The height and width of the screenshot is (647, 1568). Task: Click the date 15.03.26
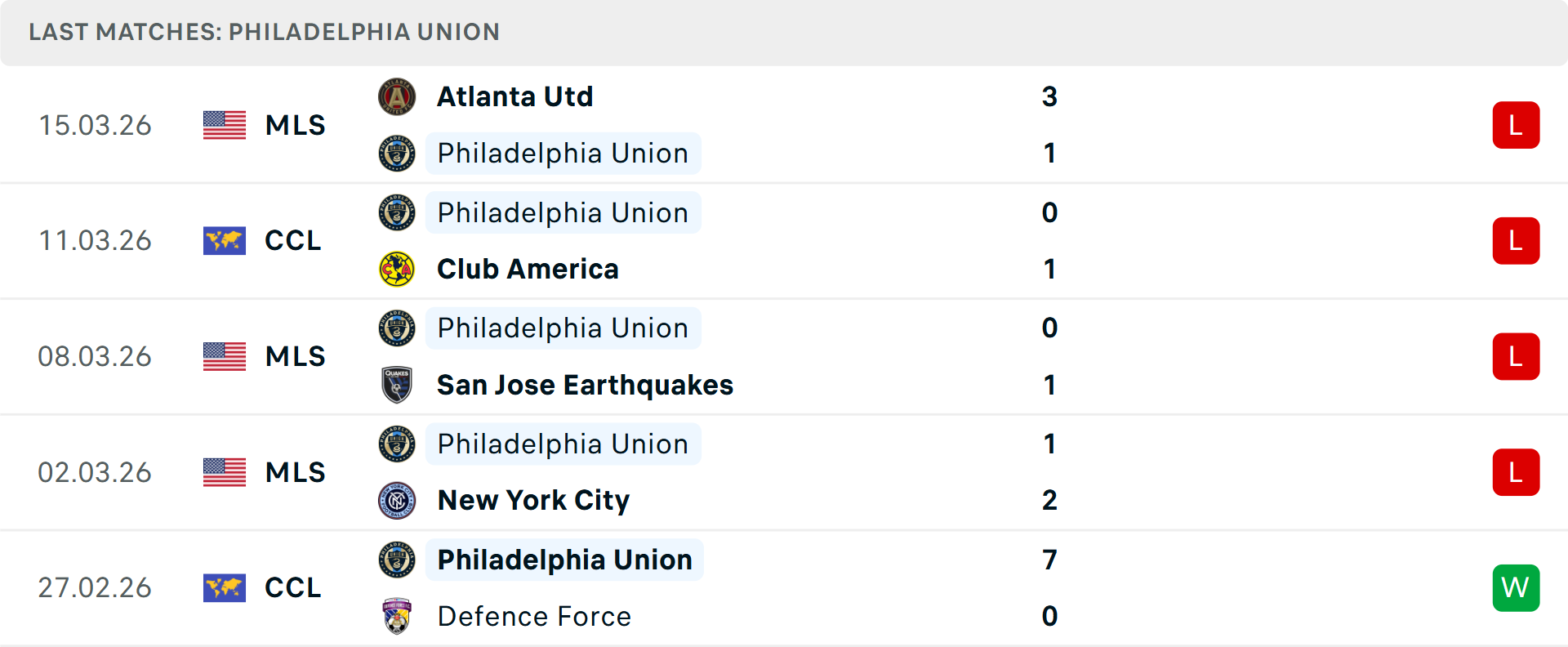pyautogui.click(x=95, y=125)
